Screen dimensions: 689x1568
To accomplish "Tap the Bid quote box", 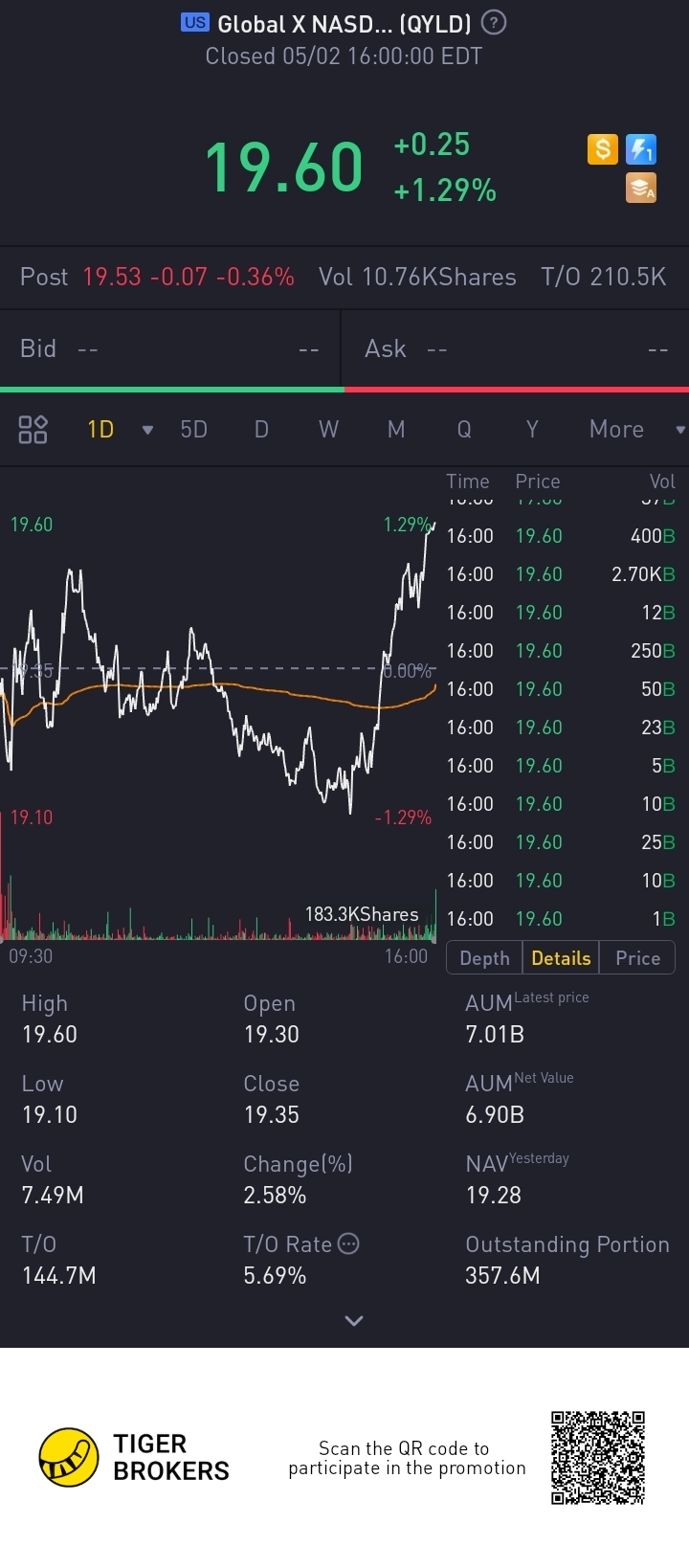I will tap(169, 348).
